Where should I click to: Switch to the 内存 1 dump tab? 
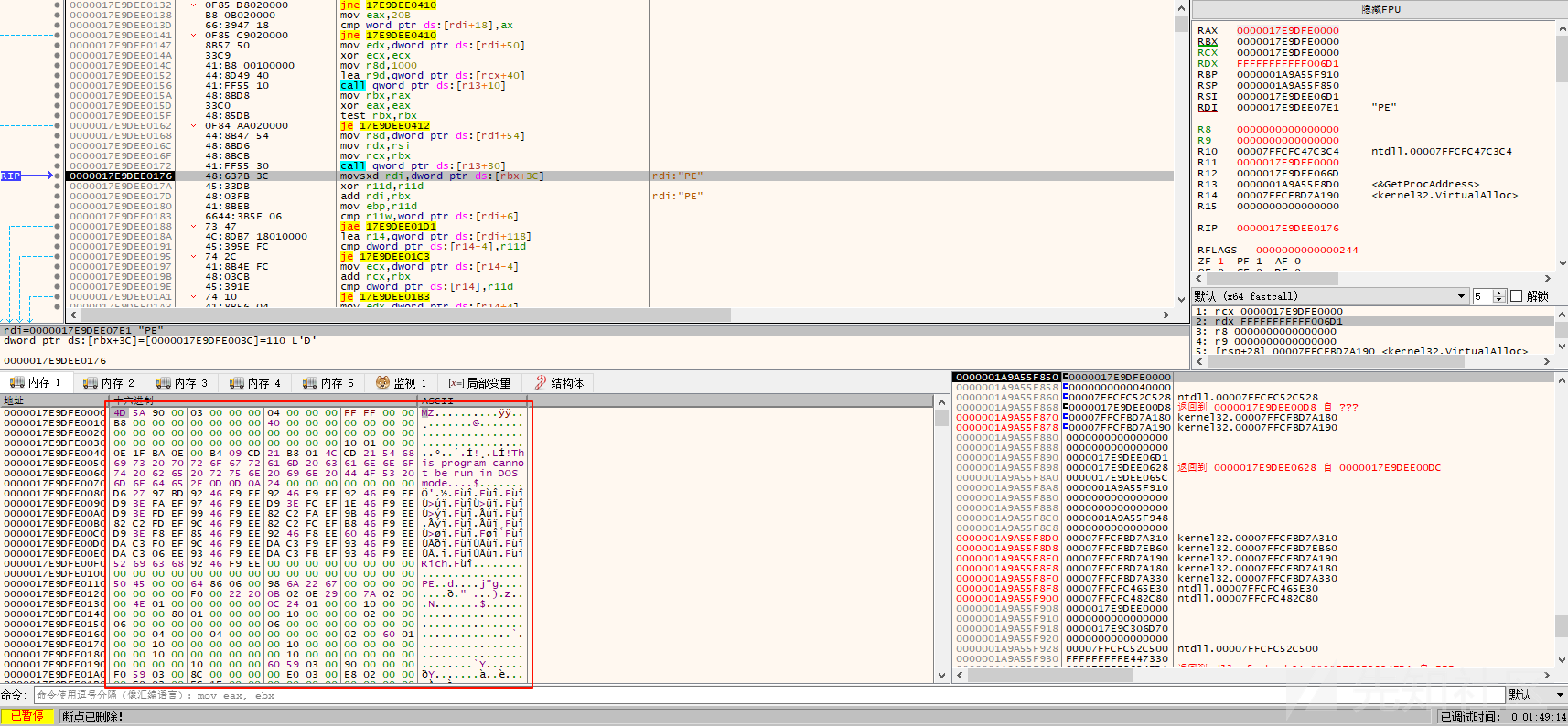tap(35, 383)
